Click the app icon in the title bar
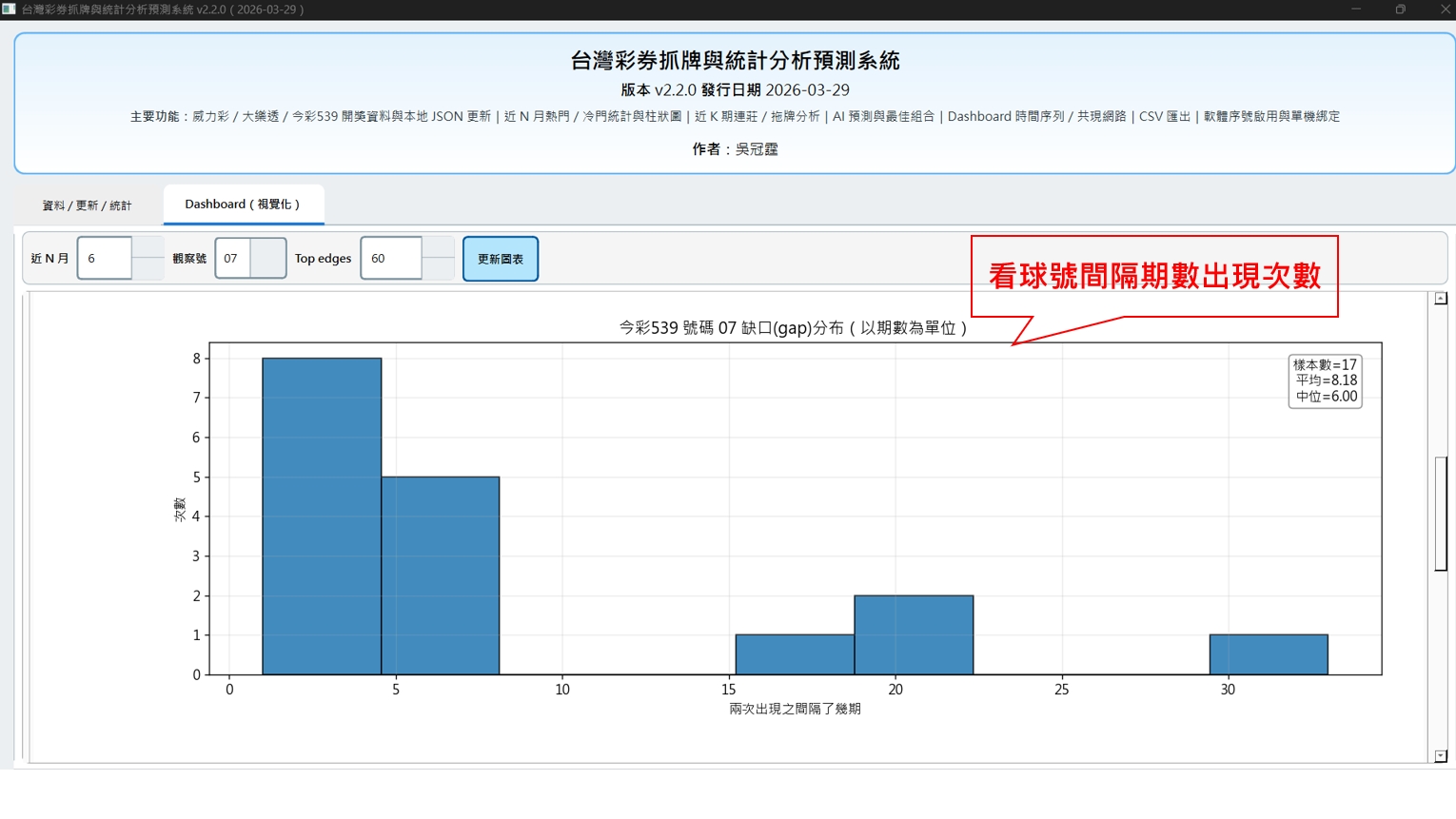This screenshot has width=1456, height=819. point(9,9)
